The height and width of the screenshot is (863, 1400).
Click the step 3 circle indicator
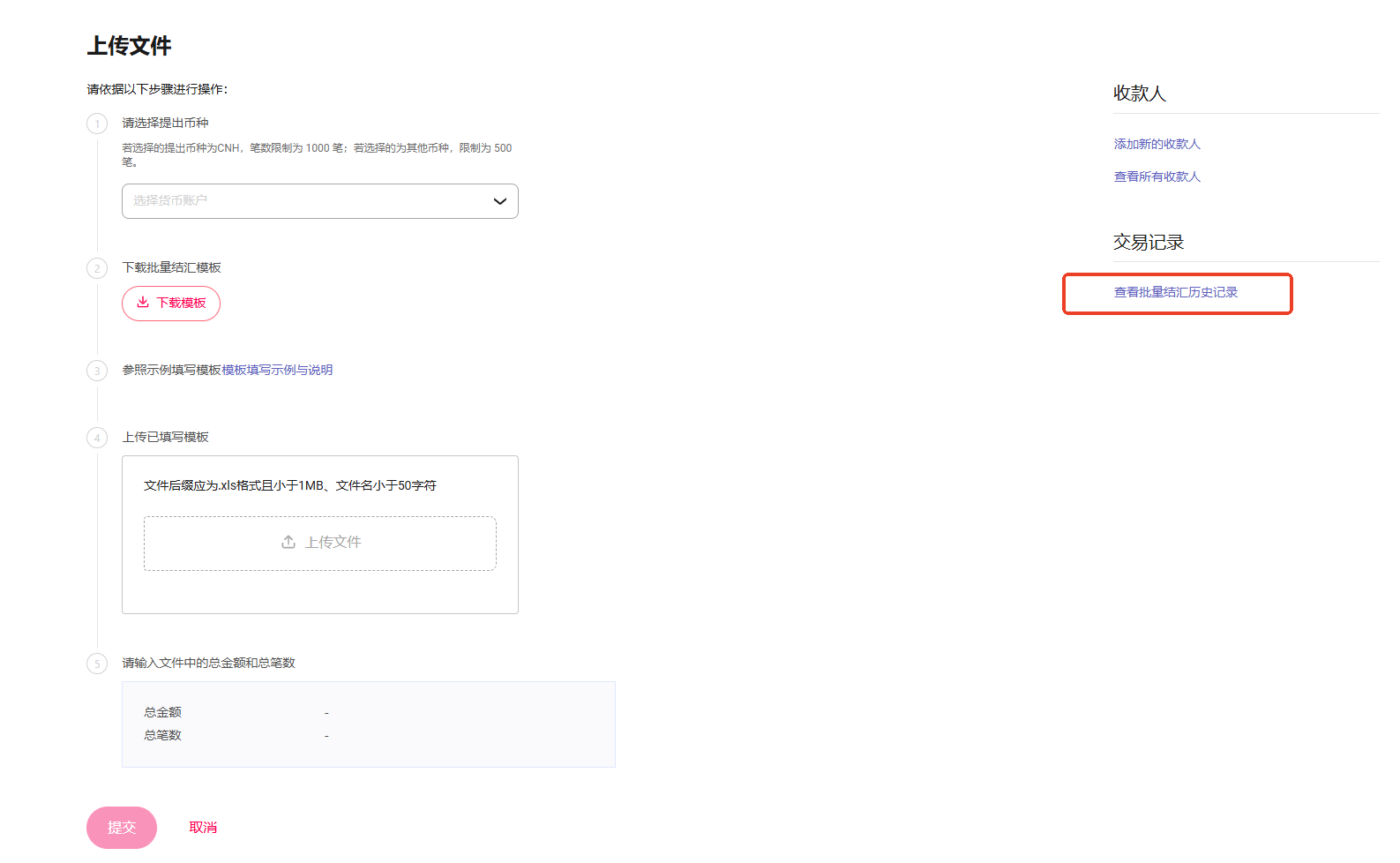(97, 371)
